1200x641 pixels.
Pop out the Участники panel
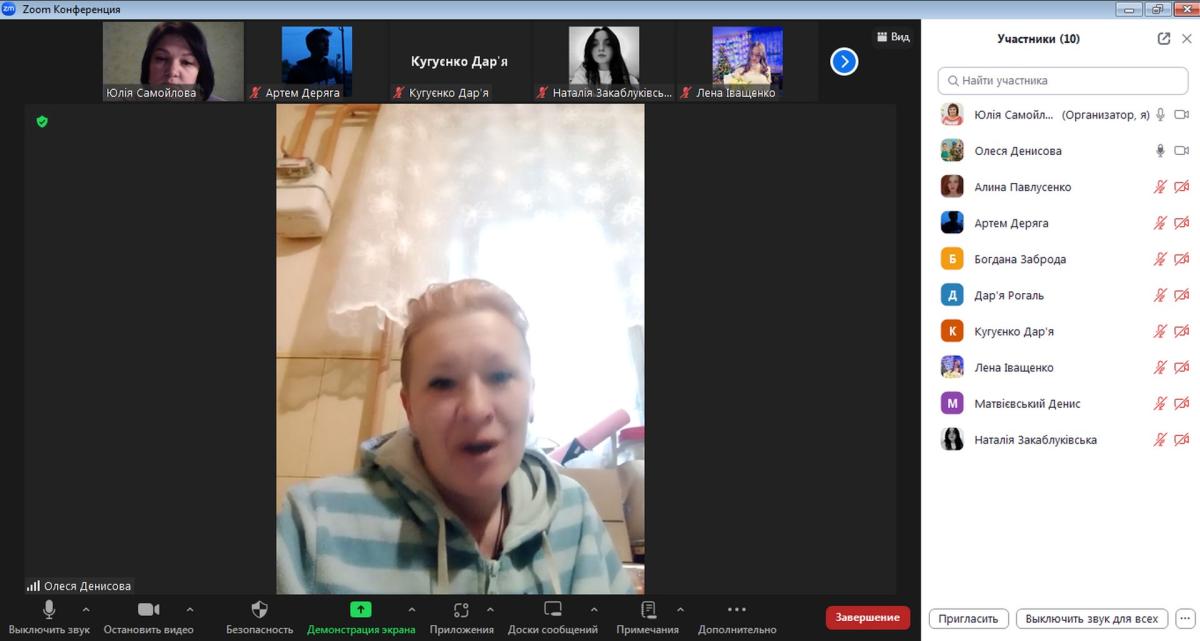point(1164,39)
